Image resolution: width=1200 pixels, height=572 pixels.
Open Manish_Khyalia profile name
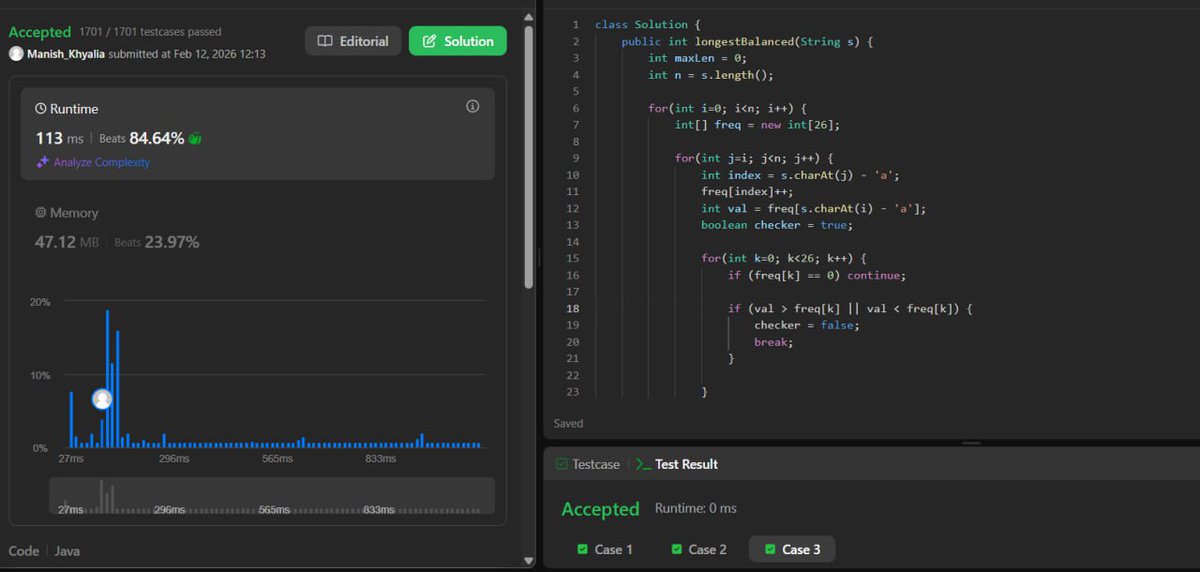coord(65,54)
